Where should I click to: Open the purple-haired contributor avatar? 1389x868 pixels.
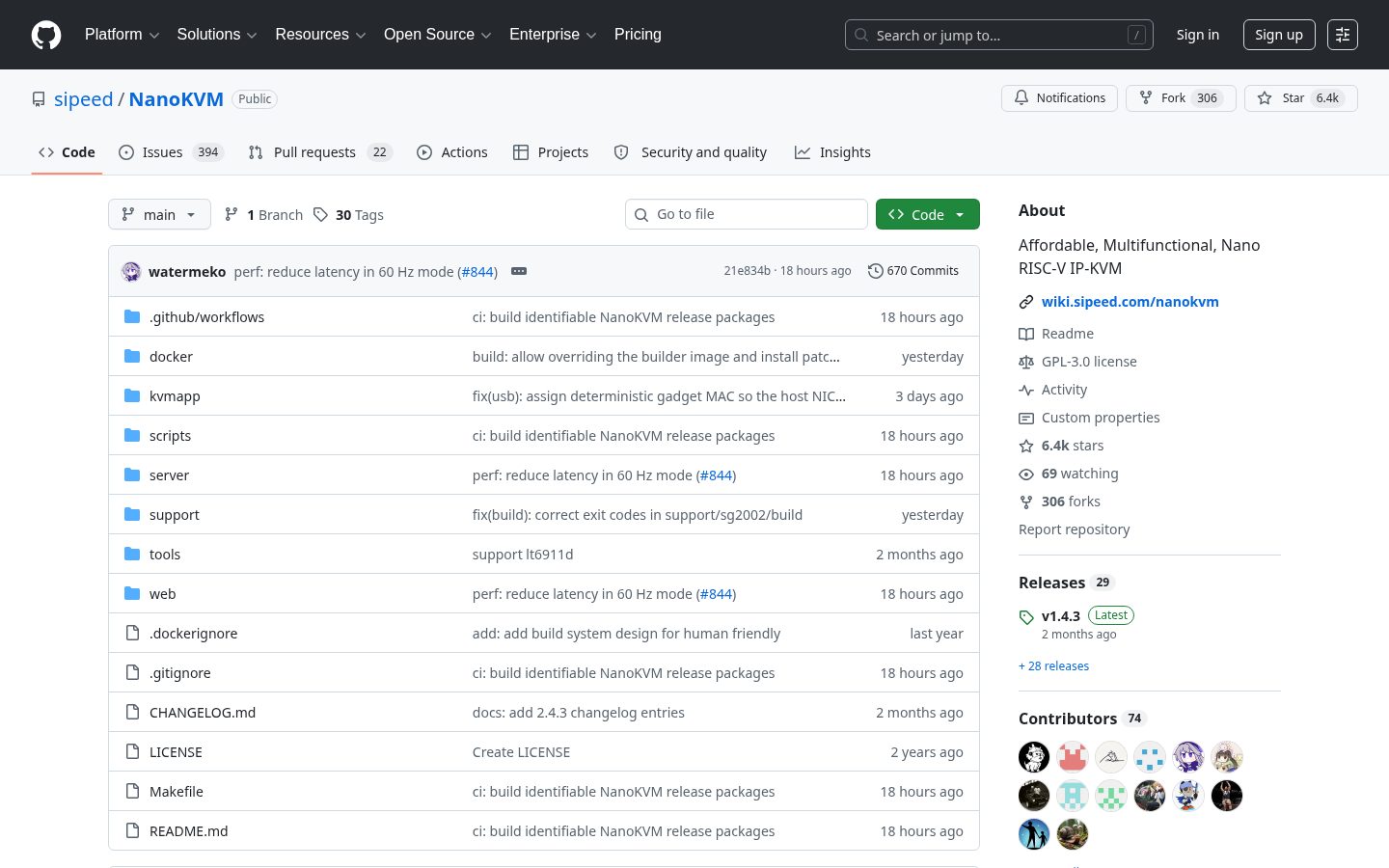pyautogui.click(x=1188, y=757)
